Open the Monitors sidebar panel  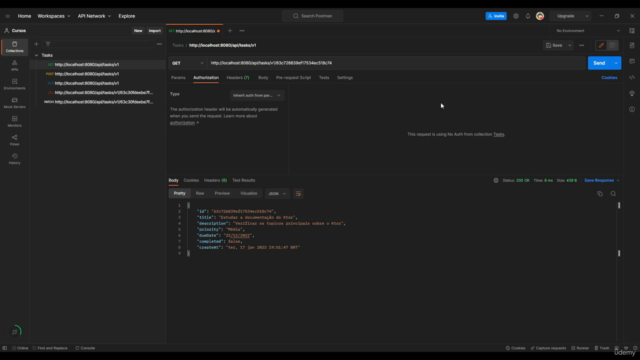[x=14, y=121]
